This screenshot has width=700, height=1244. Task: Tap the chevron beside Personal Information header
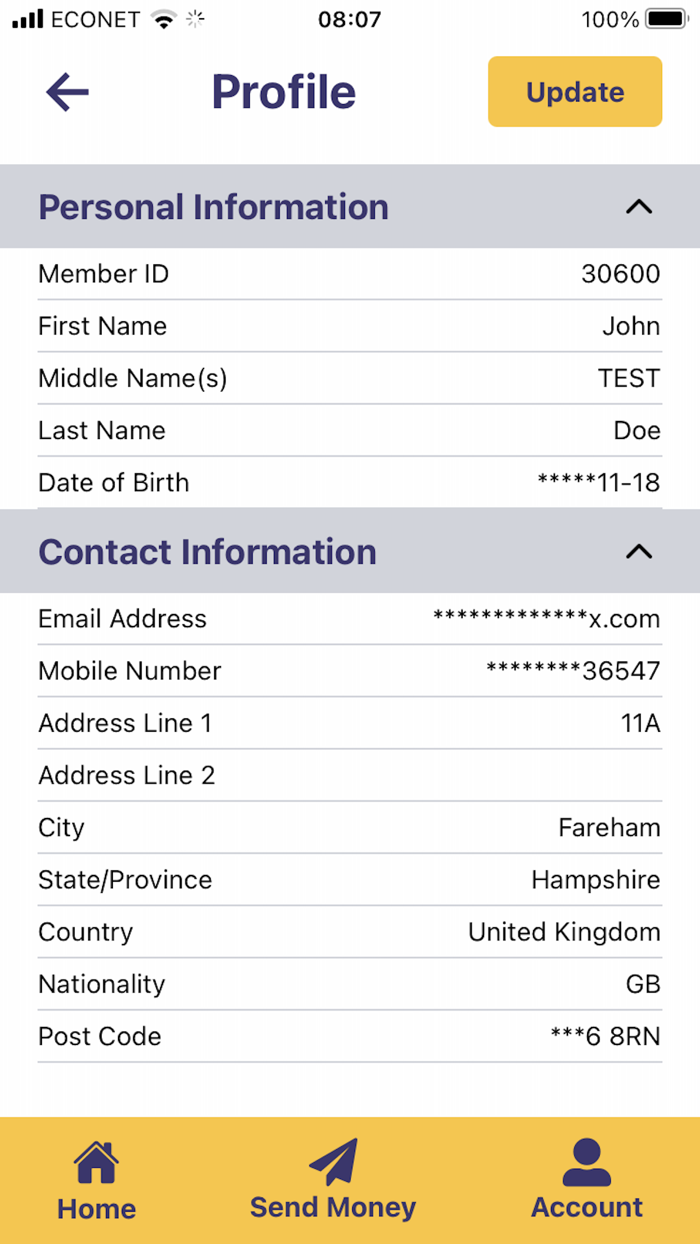tap(639, 206)
